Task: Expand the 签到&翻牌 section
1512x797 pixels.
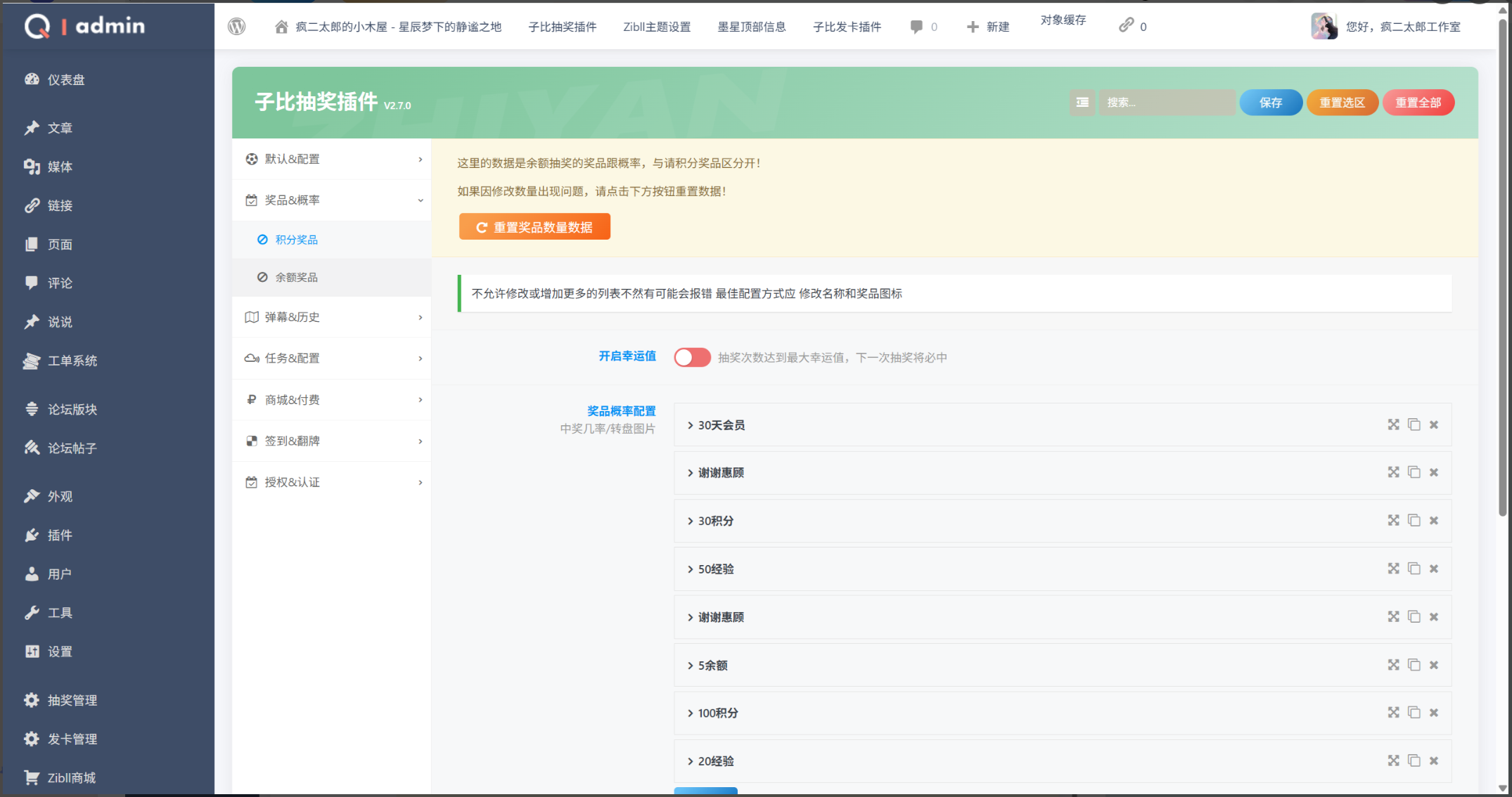Action: [332, 441]
